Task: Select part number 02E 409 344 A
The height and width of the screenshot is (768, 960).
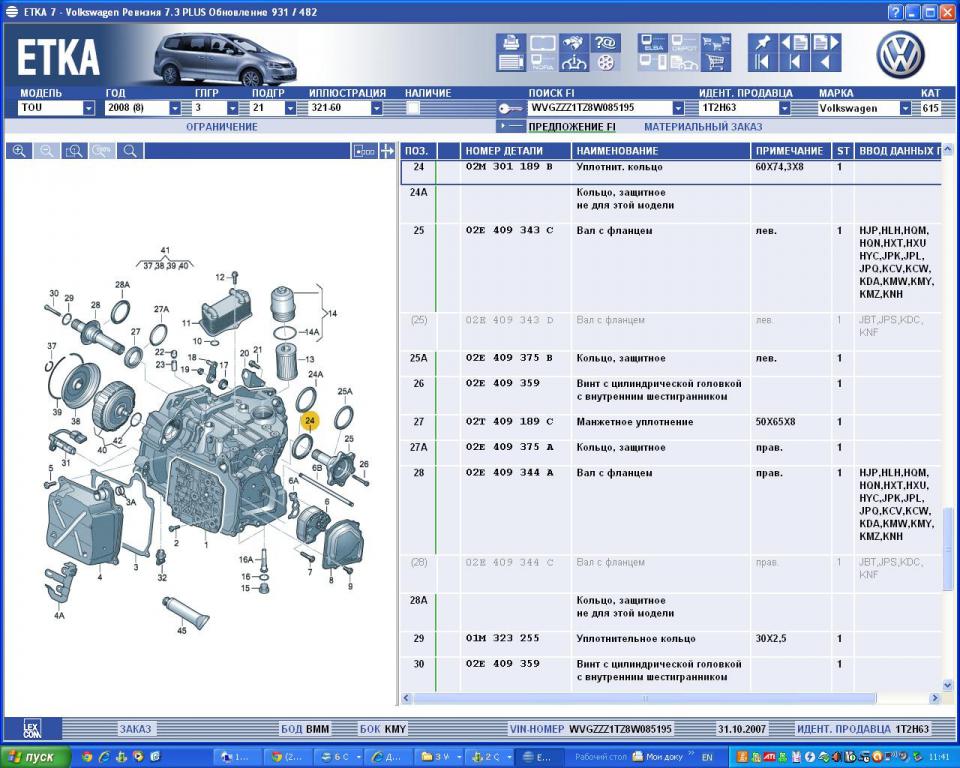Action: (509, 473)
